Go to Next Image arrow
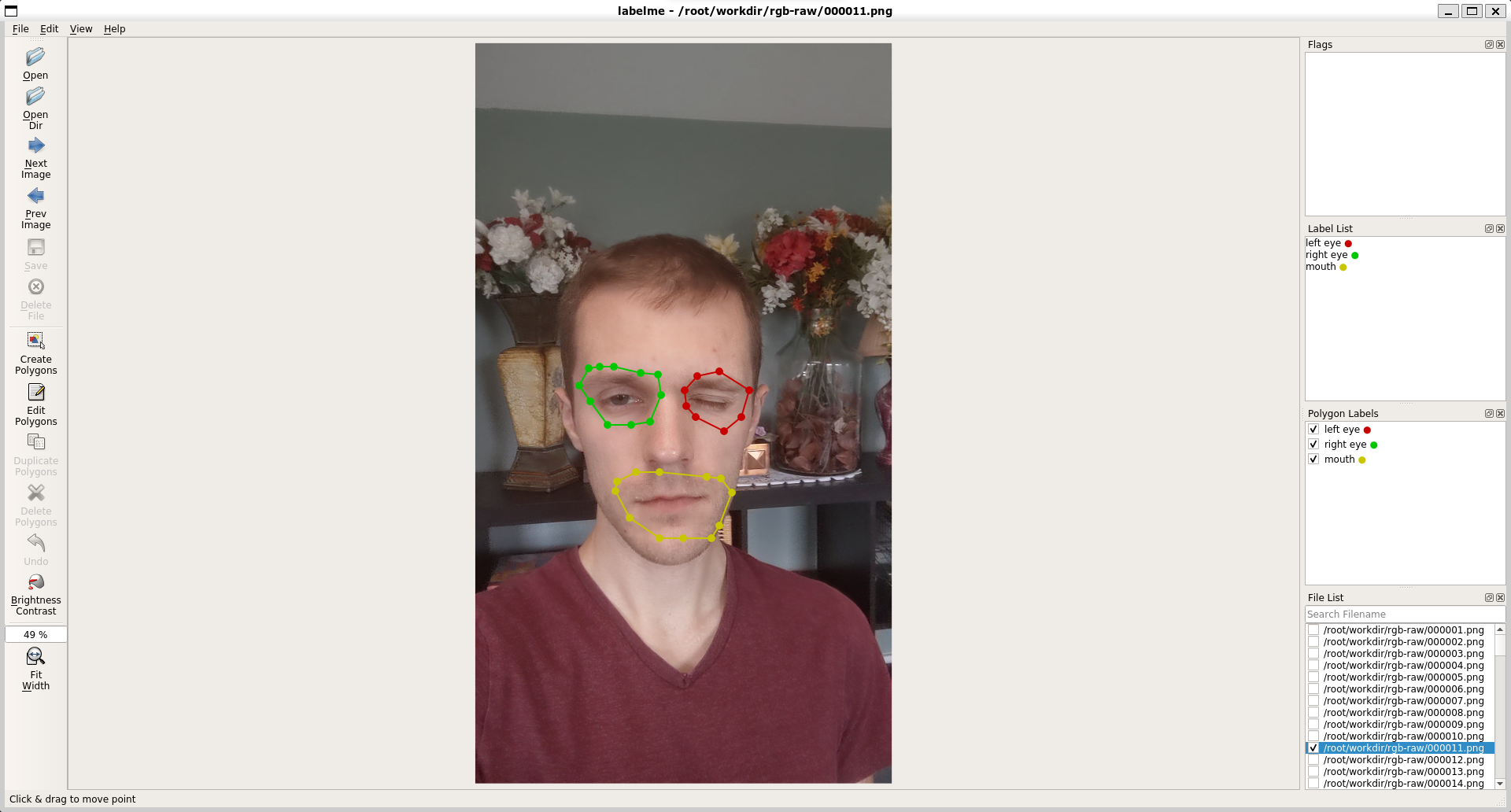The width and height of the screenshot is (1511, 812). pyautogui.click(x=35, y=146)
